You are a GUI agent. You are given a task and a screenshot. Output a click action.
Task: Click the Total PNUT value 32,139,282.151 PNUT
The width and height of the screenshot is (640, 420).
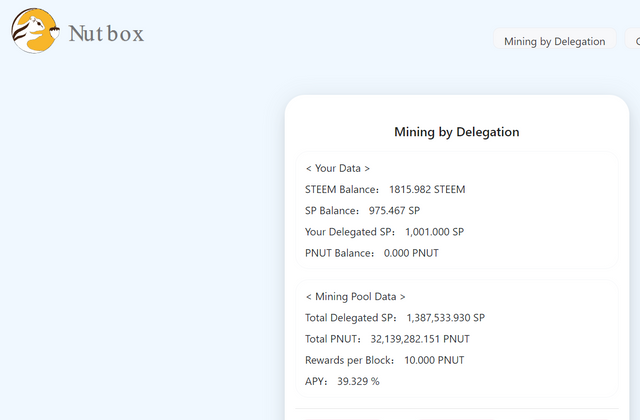coord(420,339)
